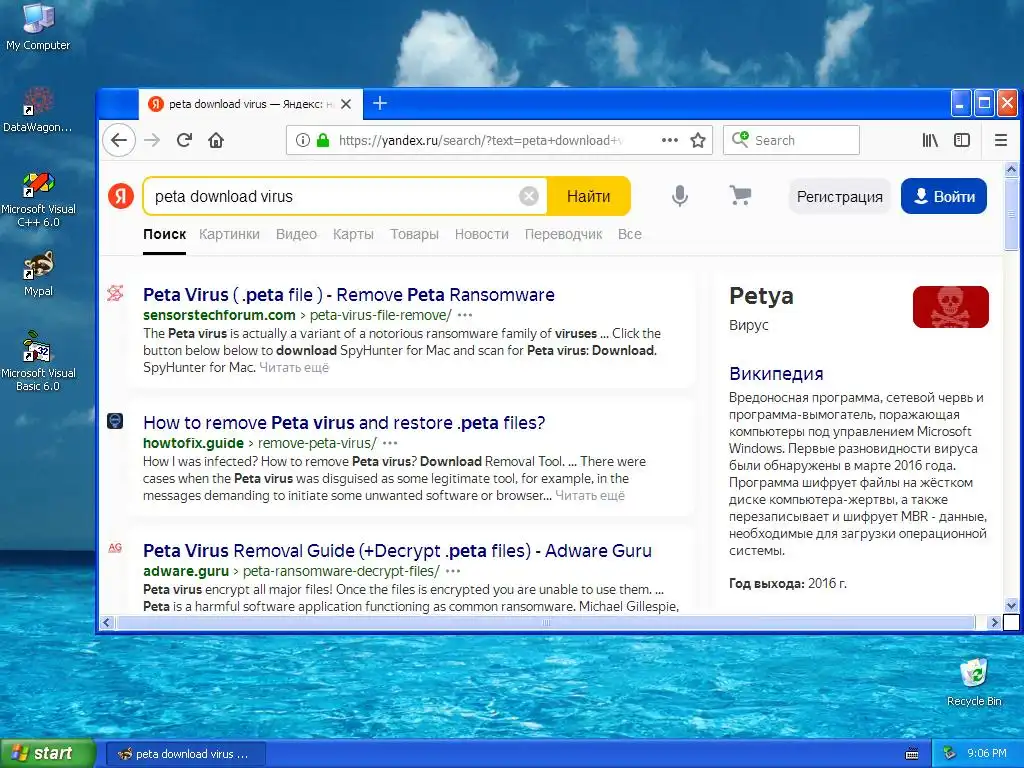Image resolution: width=1024 pixels, height=768 pixels.
Task: Open Peta Virus Removal Guide Adware Guru result
Action: [397, 551]
